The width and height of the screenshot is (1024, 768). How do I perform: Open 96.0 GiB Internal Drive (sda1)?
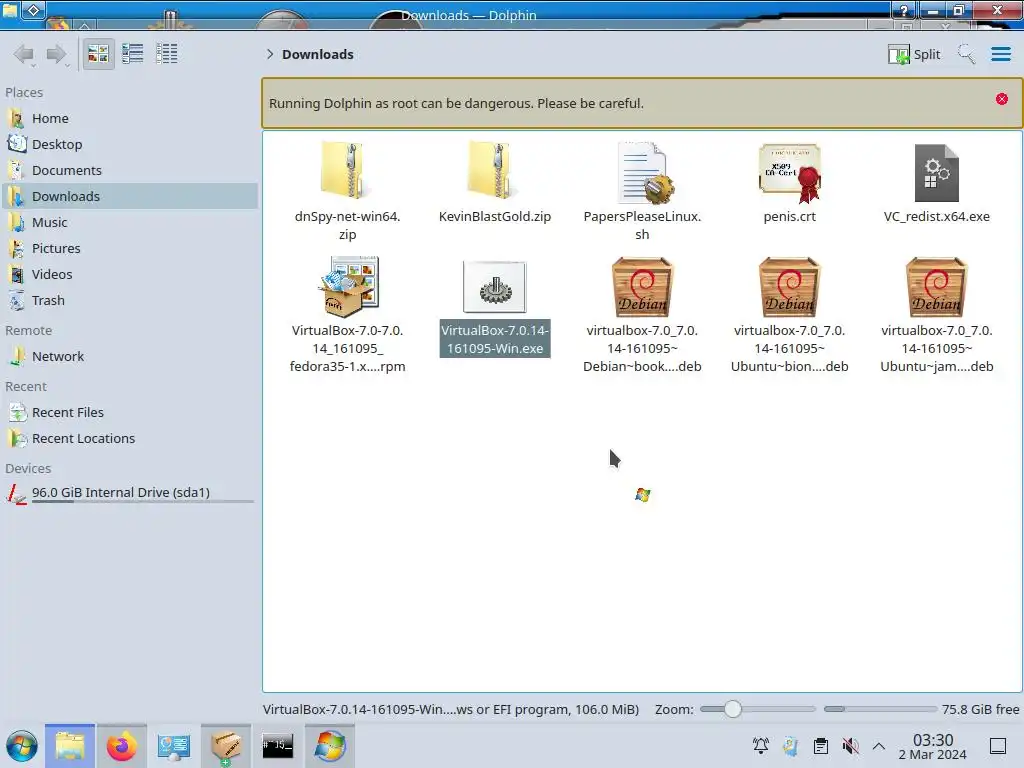tap(129, 493)
